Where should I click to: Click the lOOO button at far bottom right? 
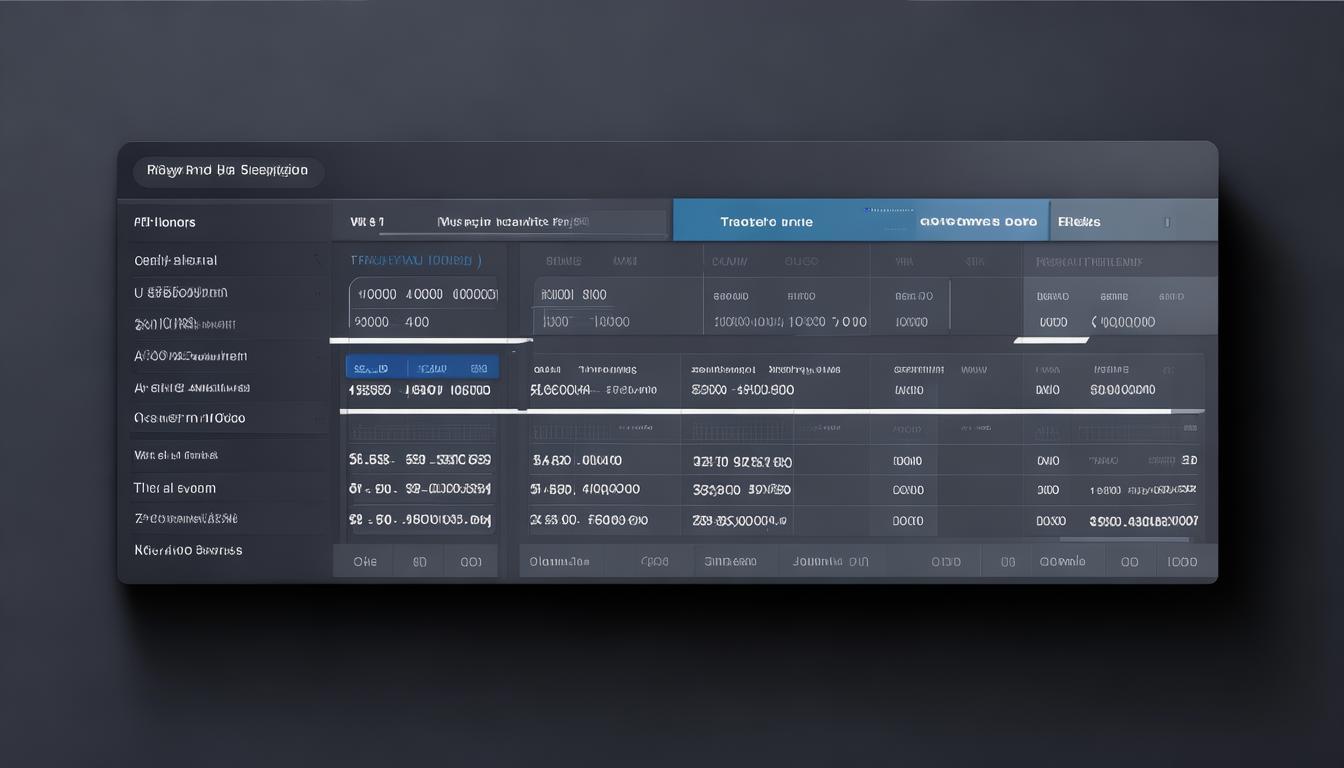pos(1182,562)
